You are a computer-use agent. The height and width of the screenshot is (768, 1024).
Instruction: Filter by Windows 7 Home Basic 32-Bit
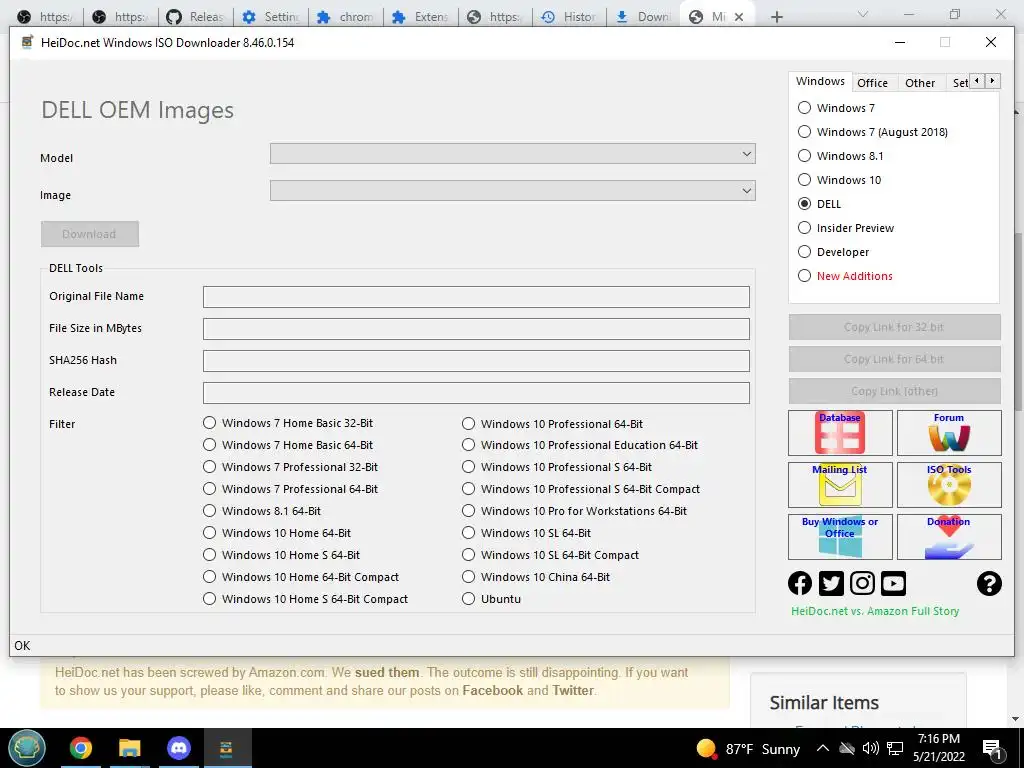point(209,423)
